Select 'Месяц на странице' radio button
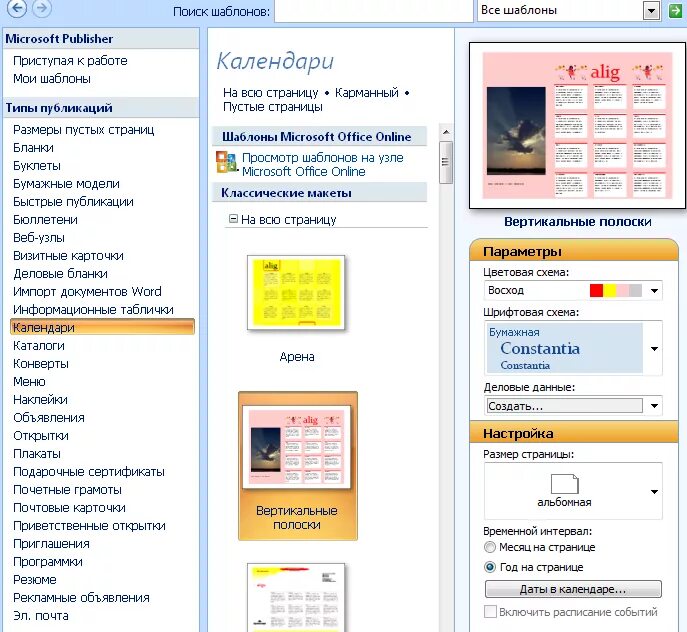This screenshot has width=687, height=632. (490, 547)
